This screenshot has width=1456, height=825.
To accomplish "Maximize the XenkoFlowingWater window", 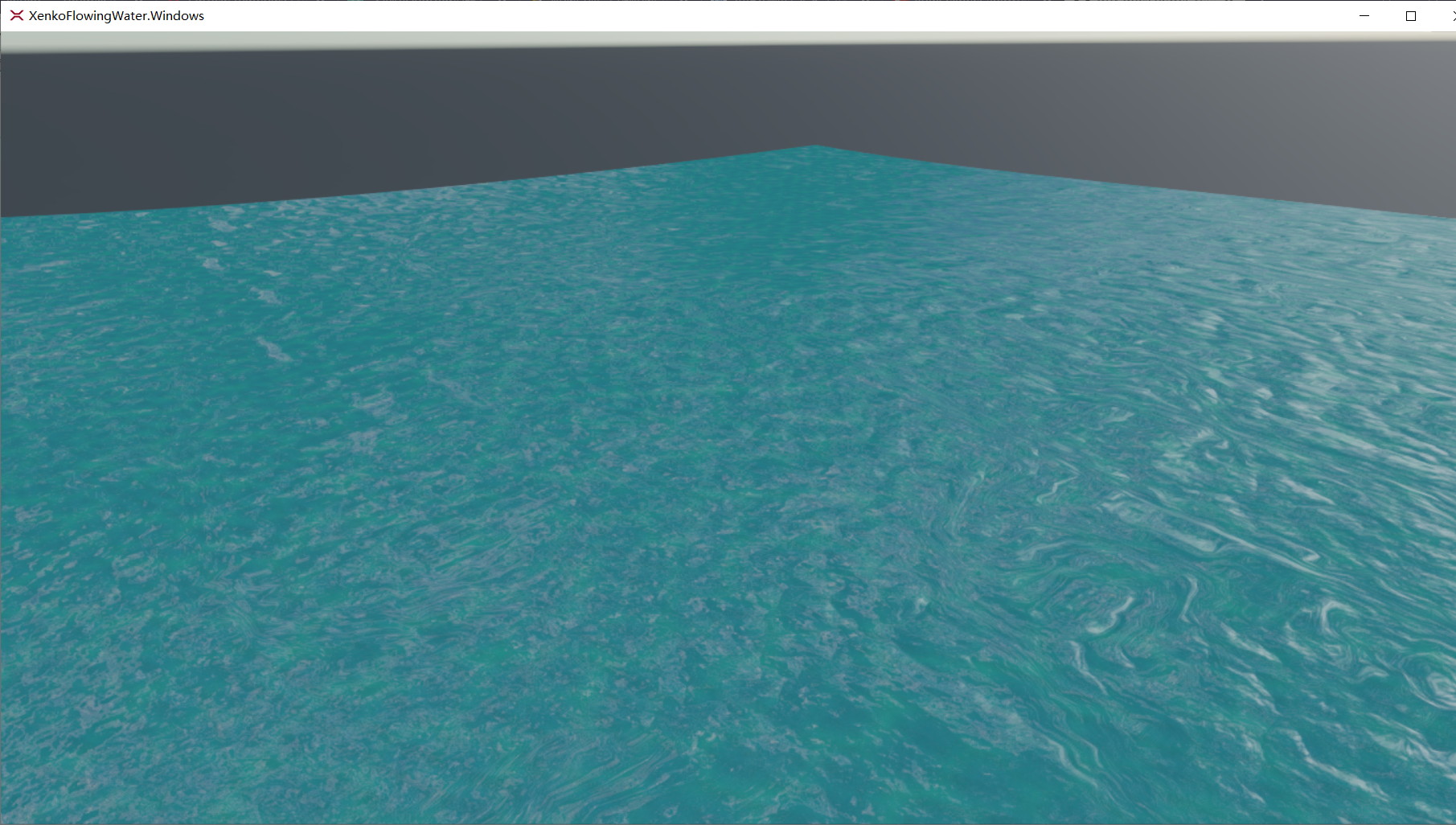I will 1411,15.
